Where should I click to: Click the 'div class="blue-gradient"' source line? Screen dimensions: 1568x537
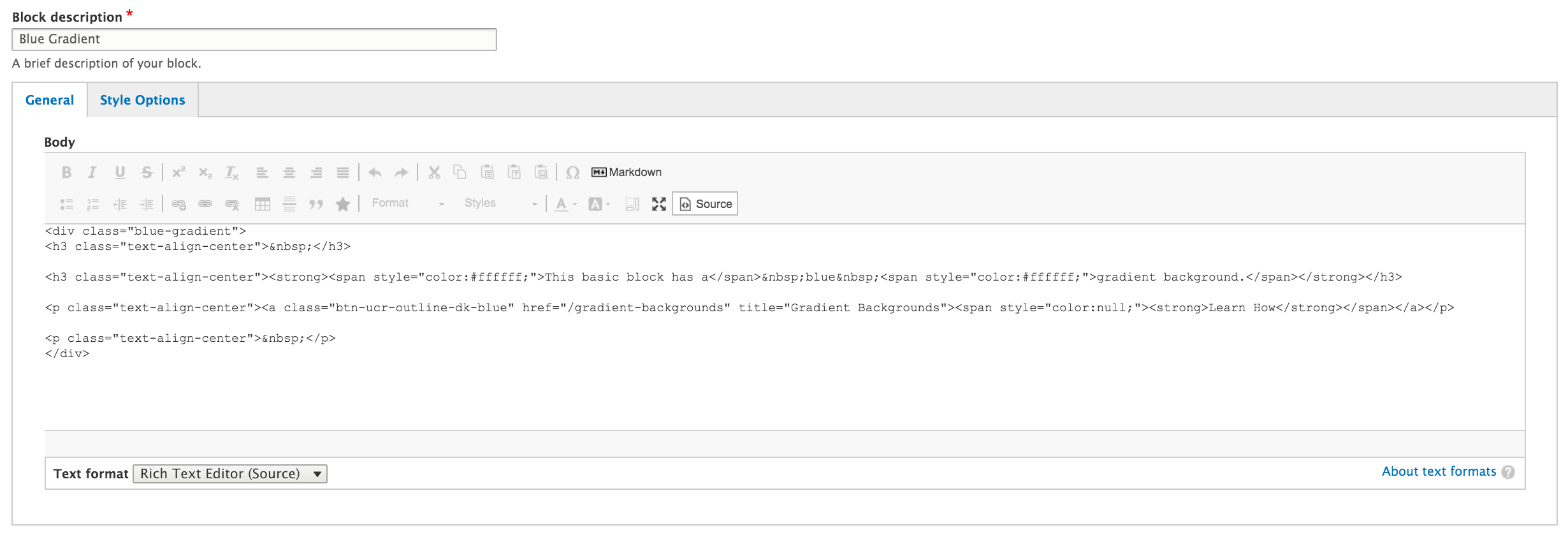(x=145, y=232)
